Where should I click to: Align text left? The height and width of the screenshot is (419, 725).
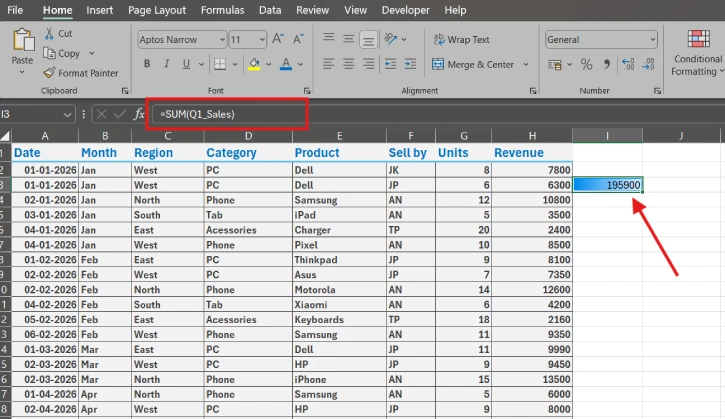(329, 64)
